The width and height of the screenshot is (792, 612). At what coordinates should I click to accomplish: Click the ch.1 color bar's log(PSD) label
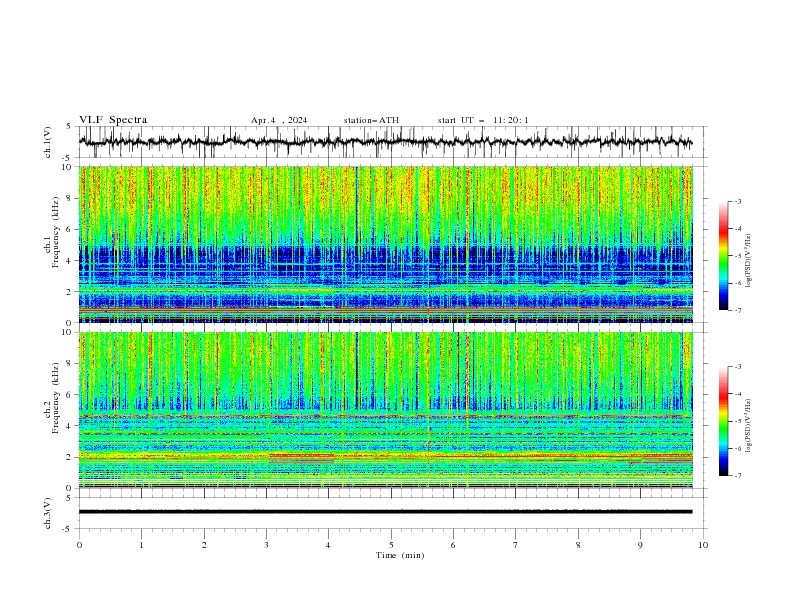pos(749,261)
